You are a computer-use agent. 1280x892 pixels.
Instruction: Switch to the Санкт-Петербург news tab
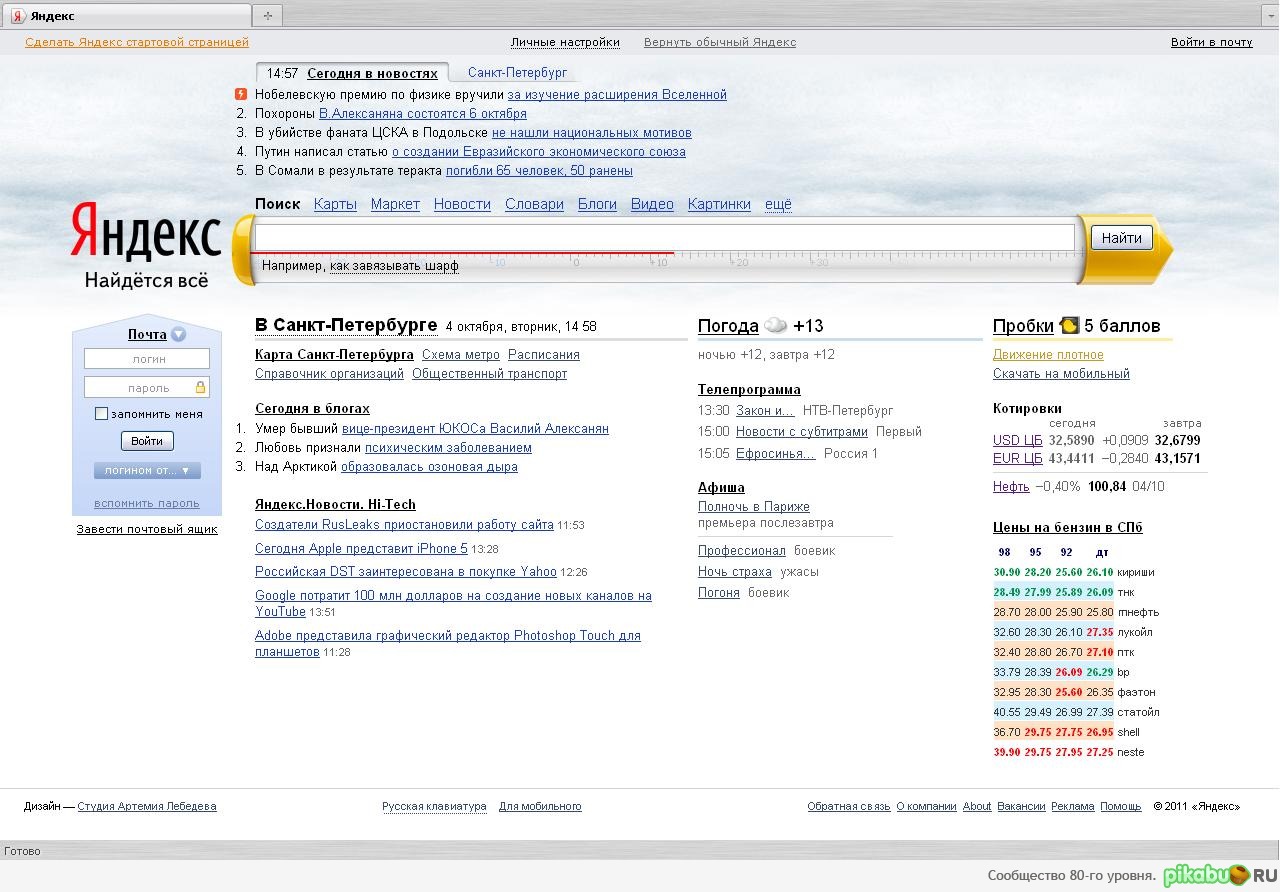(x=517, y=73)
